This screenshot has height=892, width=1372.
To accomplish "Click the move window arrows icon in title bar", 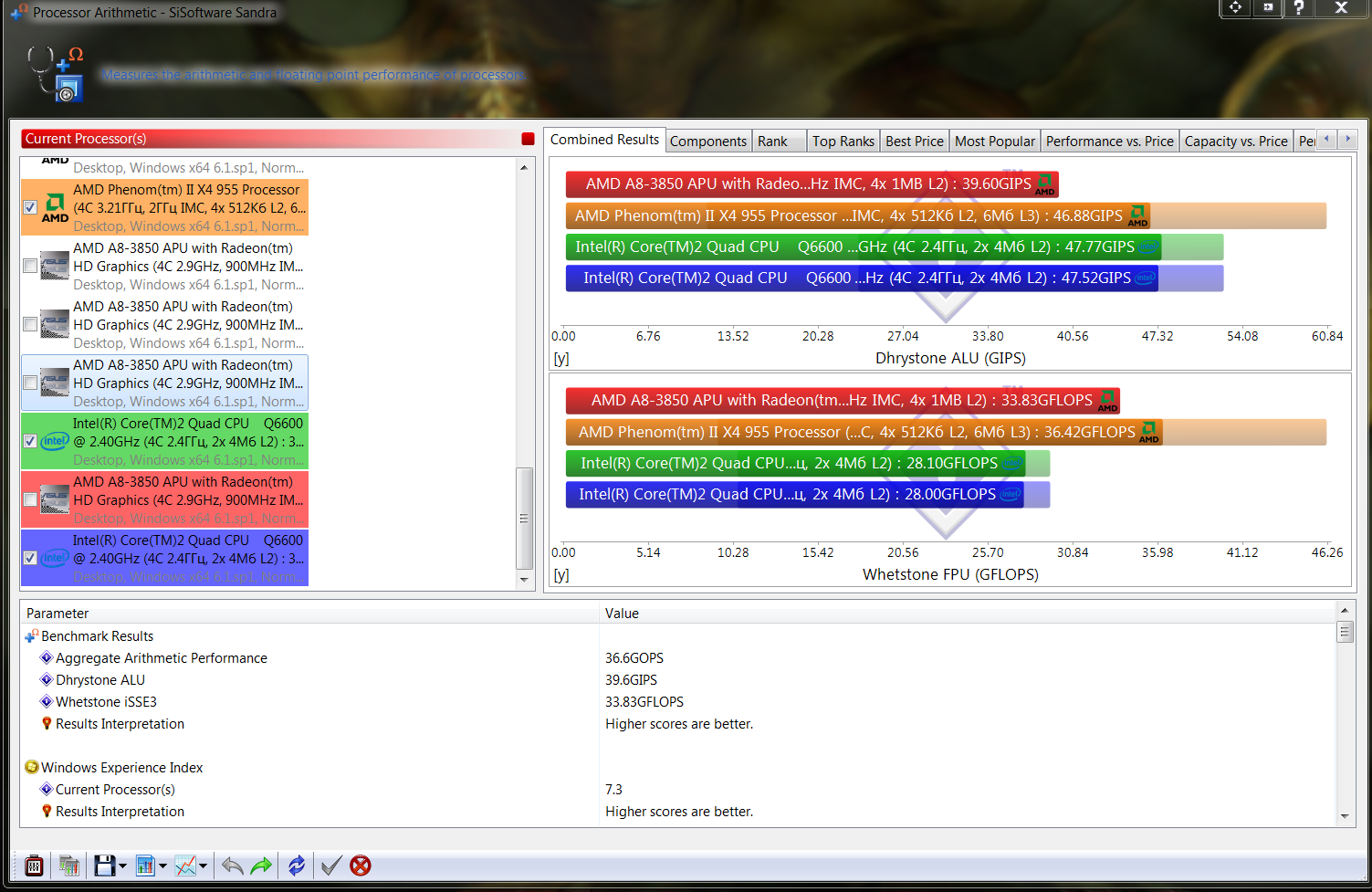I will point(1235,7).
